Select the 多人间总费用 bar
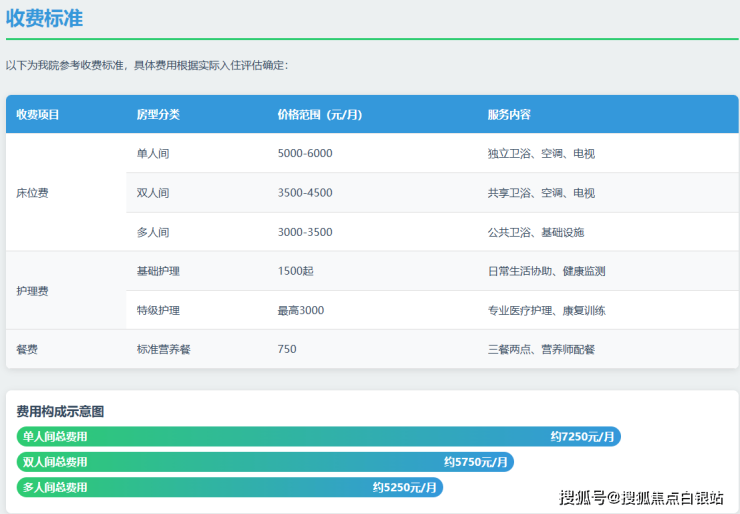740x514 pixels. pos(229,488)
